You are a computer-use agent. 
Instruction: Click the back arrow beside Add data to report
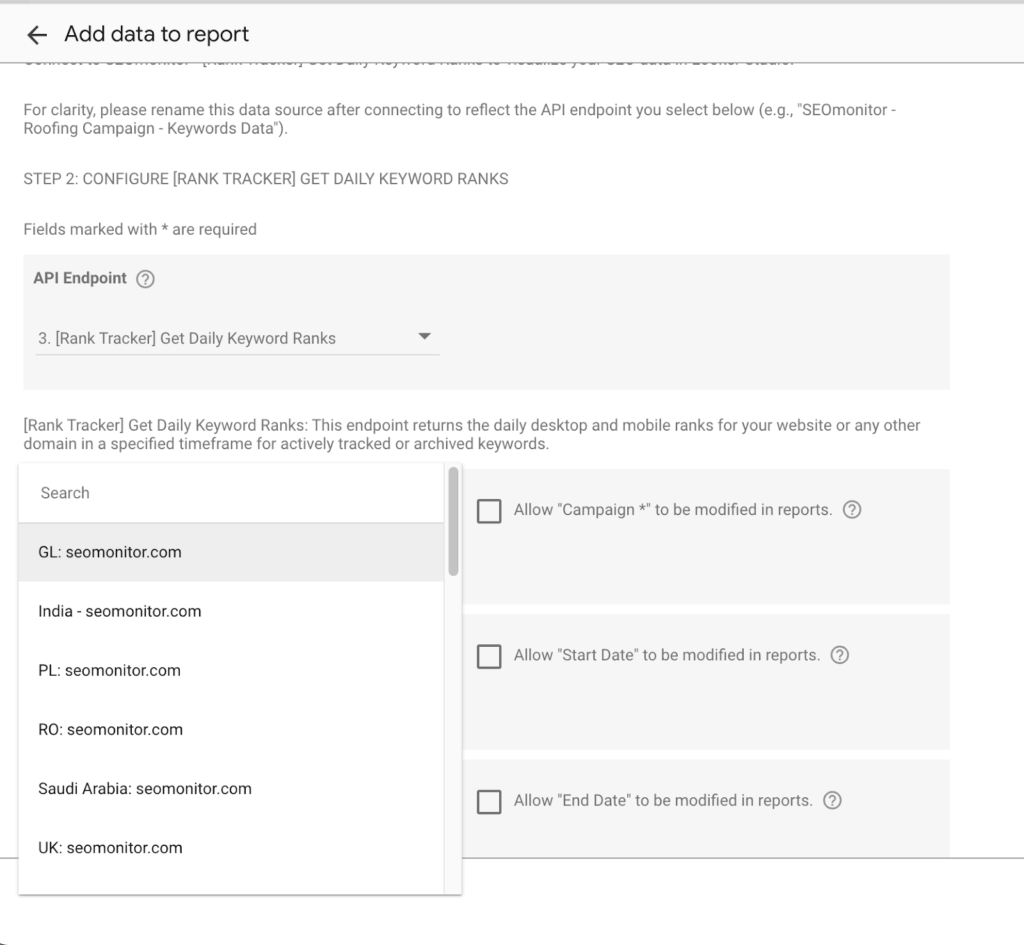point(37,35)
